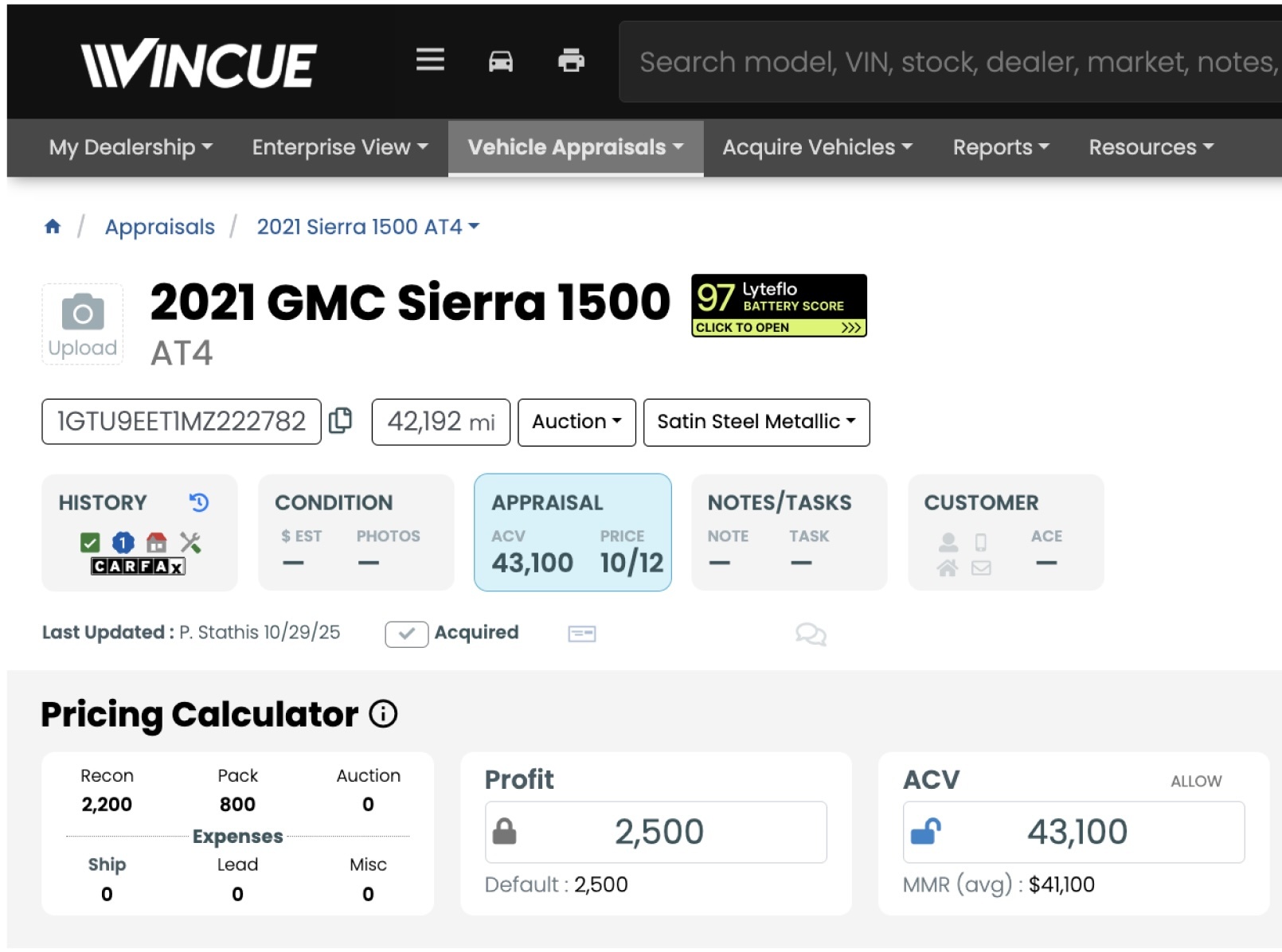Click the printer icon
1282x952 pixels.
[571, 60]
